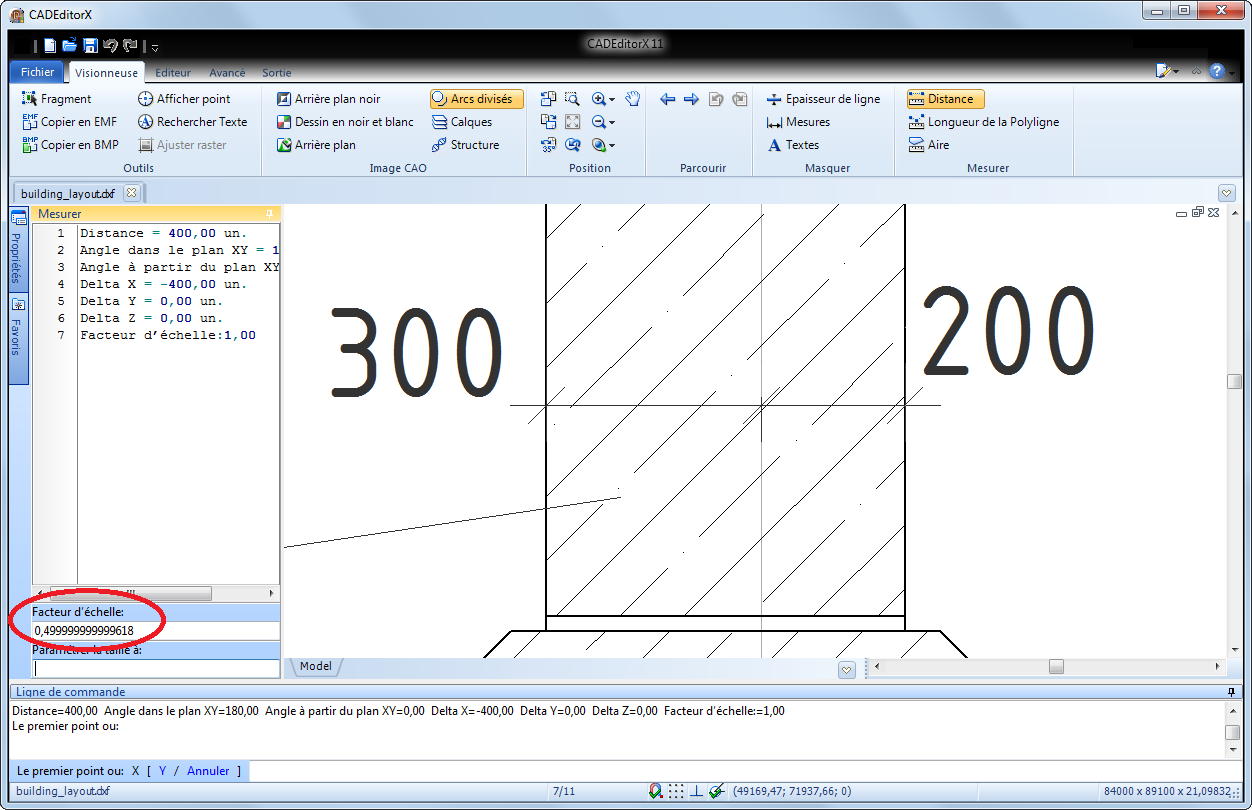Screen dimensions: 1252x810
Task: Toggle the Arcs divisés option
Action: click(476, 99)
